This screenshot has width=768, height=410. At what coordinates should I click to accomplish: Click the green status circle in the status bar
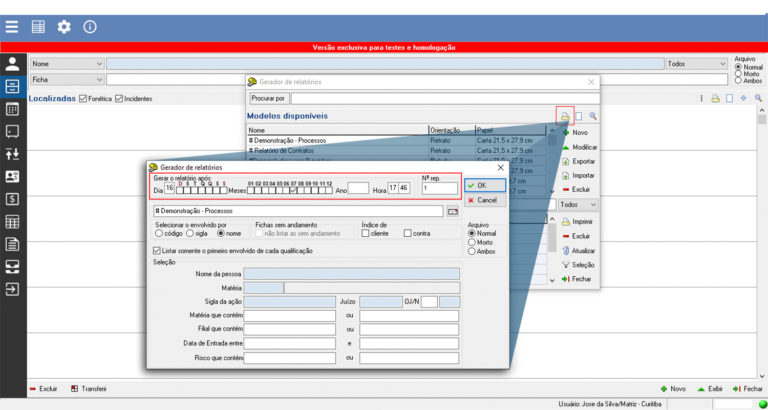761,405
